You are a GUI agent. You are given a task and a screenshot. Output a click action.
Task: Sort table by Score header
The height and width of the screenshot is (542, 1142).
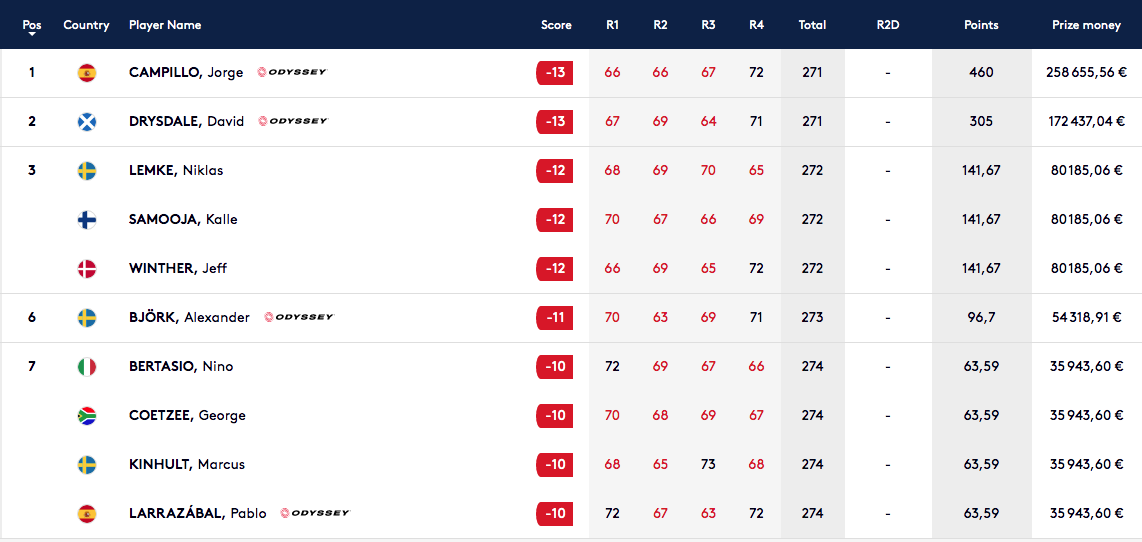[556, 25]
